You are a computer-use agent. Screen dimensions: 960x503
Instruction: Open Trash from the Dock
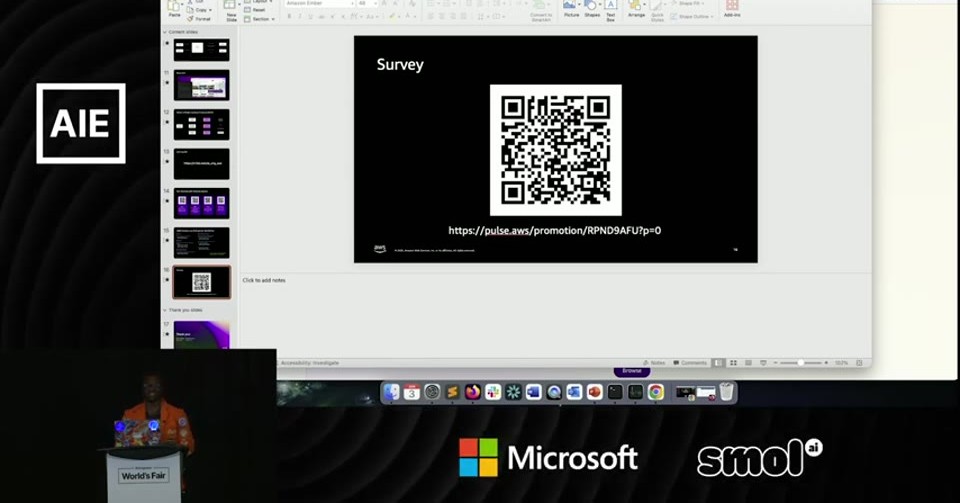pos(726,392)
